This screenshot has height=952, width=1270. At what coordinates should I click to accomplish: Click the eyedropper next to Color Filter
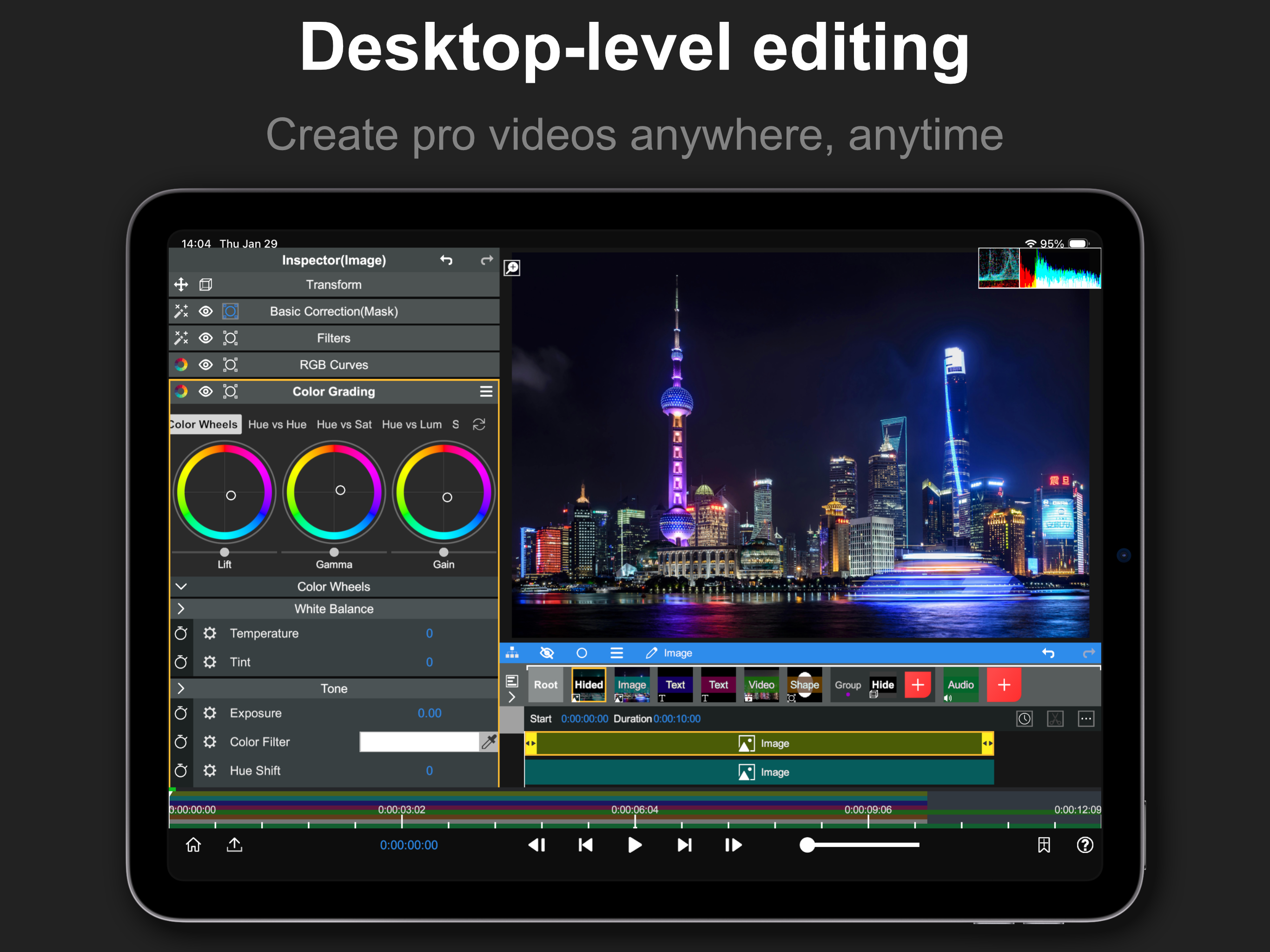[x=489, y=741]
